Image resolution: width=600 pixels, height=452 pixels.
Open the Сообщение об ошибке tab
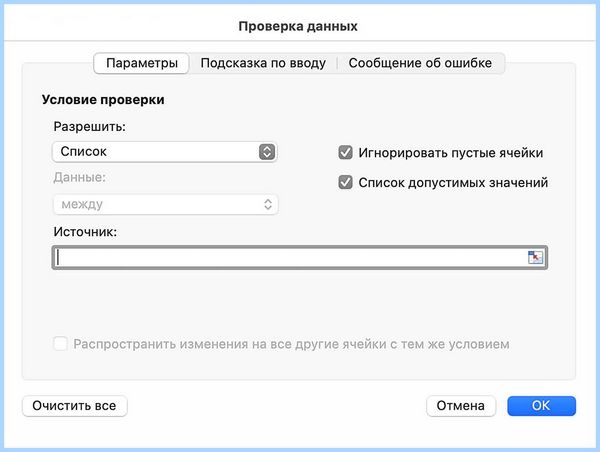point(420,63)
